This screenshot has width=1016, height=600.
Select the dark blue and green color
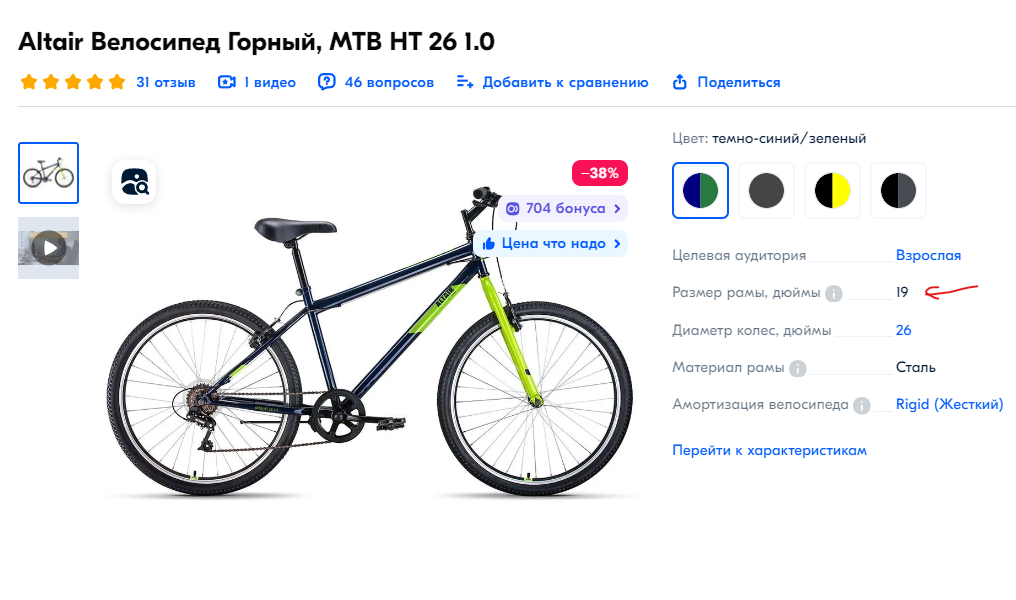tap(700, 190)
